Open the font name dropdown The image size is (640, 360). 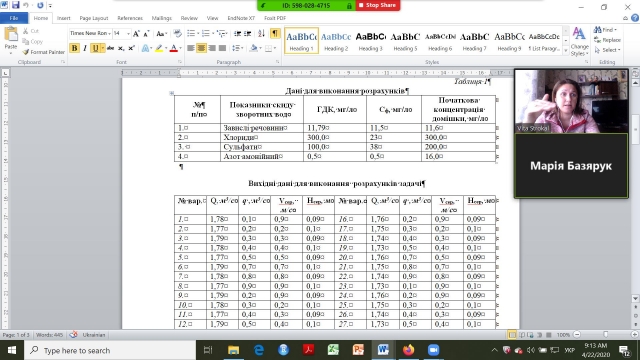point(109,33)
